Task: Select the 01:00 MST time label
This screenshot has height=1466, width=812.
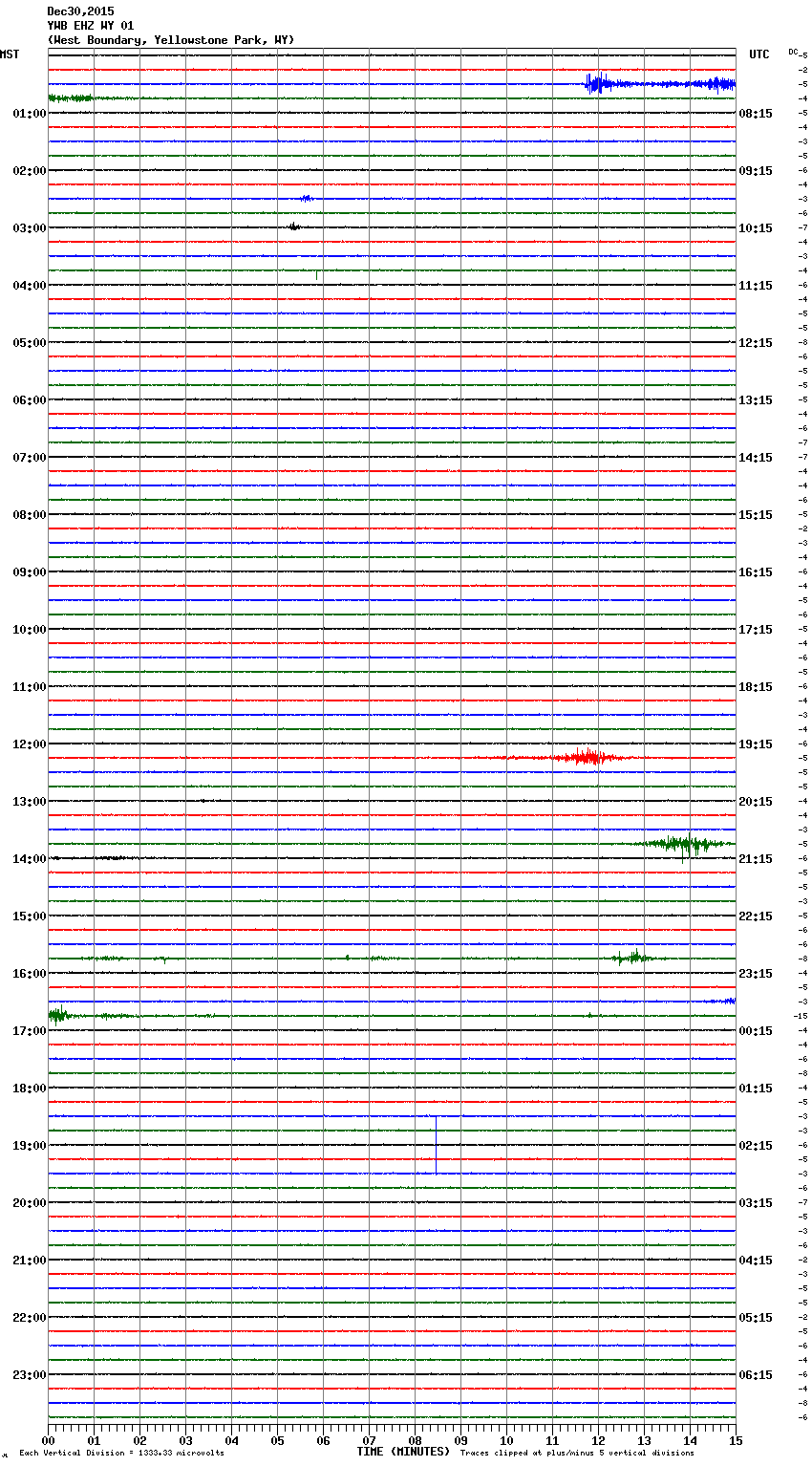Action: pyautogui.click(x=30, y=114)
